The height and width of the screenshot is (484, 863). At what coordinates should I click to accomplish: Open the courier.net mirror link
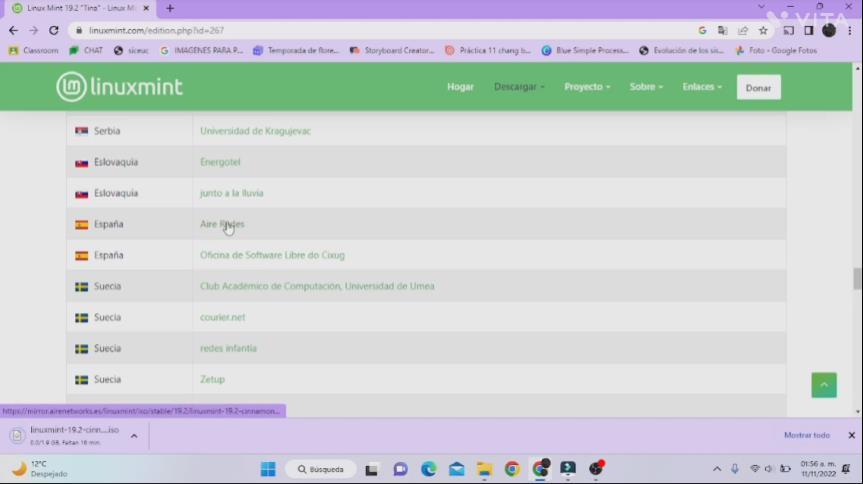pos(222,318)
